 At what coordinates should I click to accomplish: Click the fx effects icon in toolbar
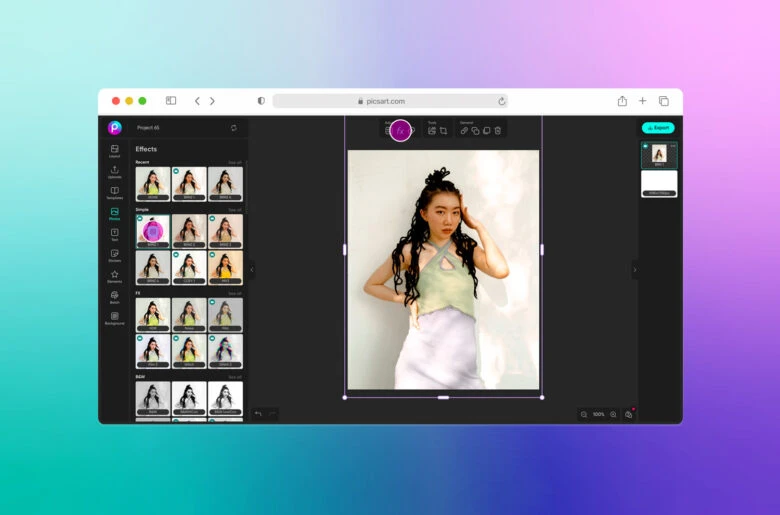point(400,130)
